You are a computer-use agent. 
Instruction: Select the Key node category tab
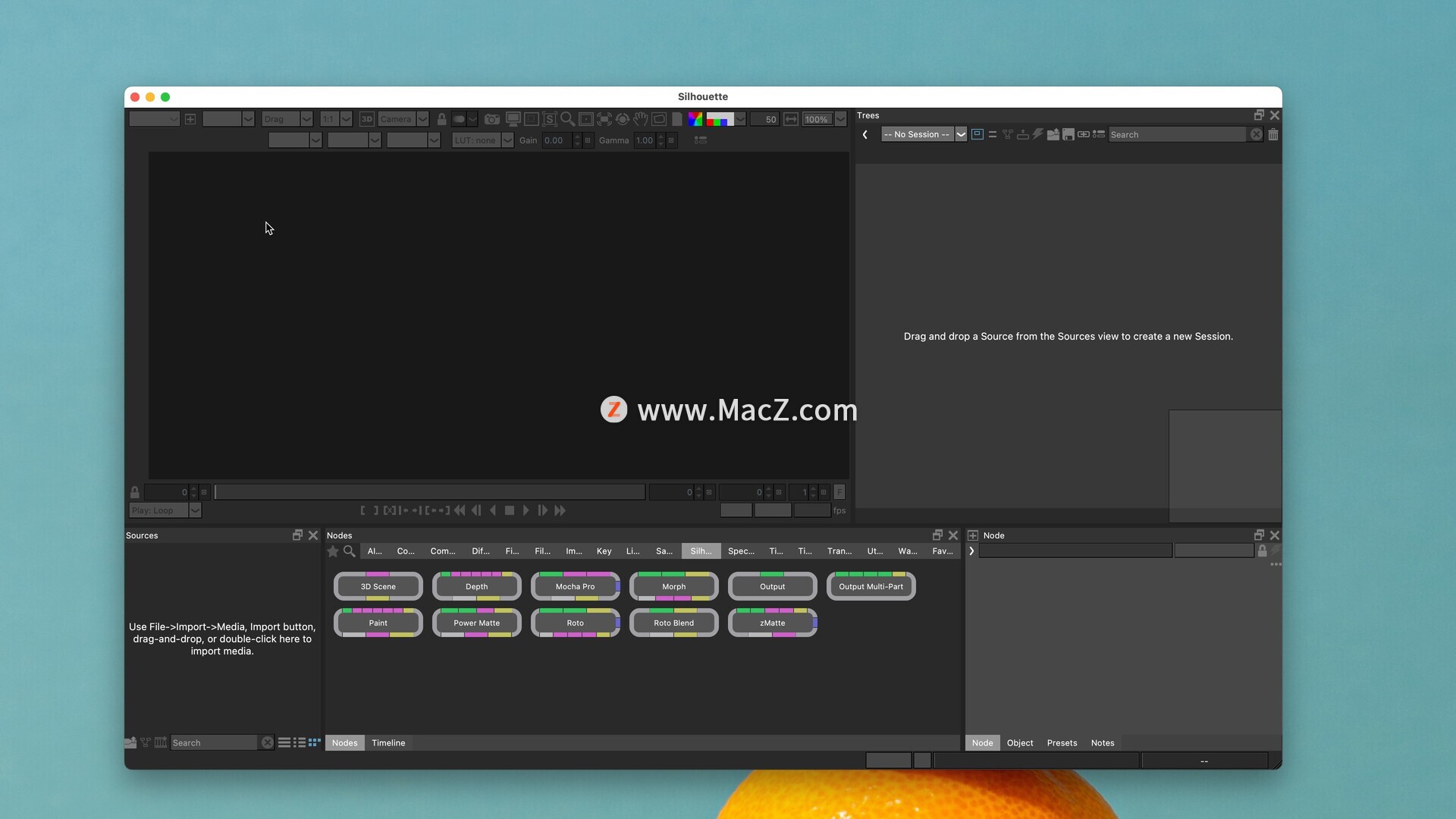(x=604, y=551)
